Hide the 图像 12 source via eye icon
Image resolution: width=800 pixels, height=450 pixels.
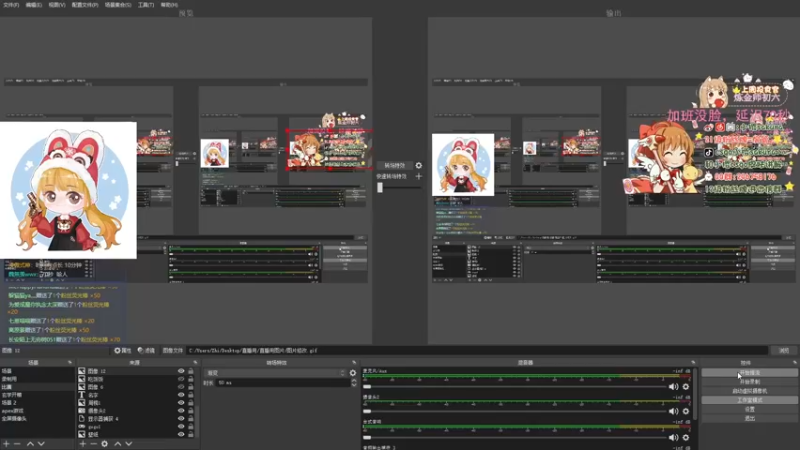coord(181,371)
